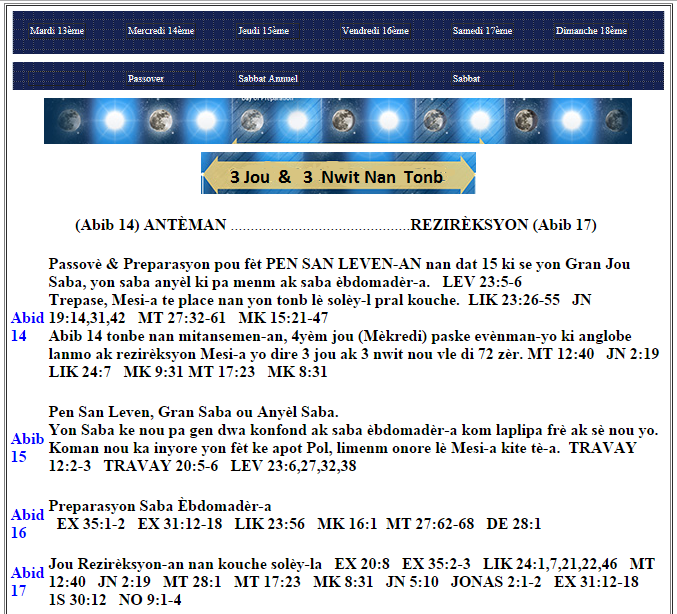677x614 pixels.
Task: Select the Vendredi 16ème header cell
Action: [x=375, y=31]
